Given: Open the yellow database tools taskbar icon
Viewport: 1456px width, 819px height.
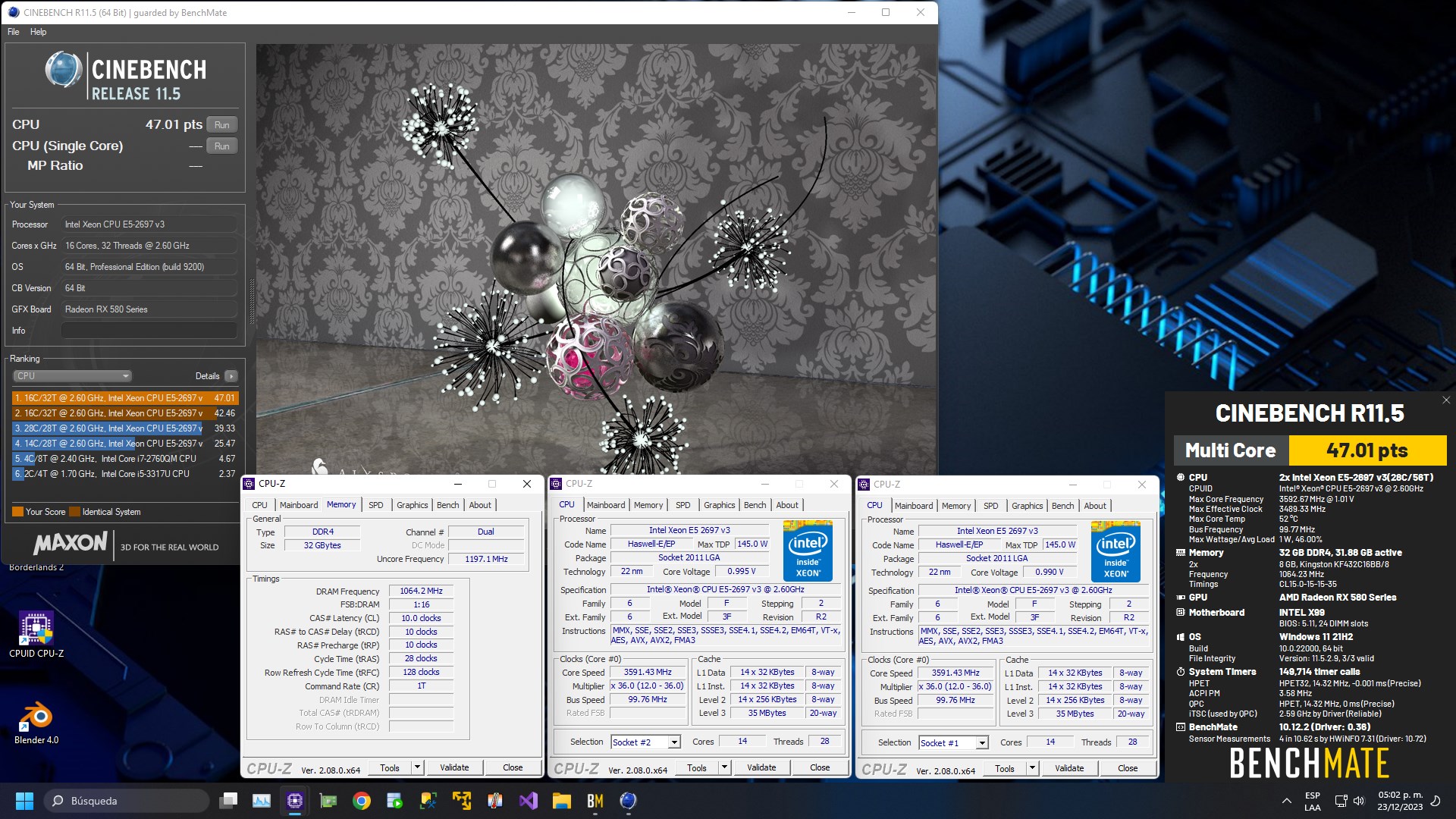Looking at the screenshot, I should point(428,801).
